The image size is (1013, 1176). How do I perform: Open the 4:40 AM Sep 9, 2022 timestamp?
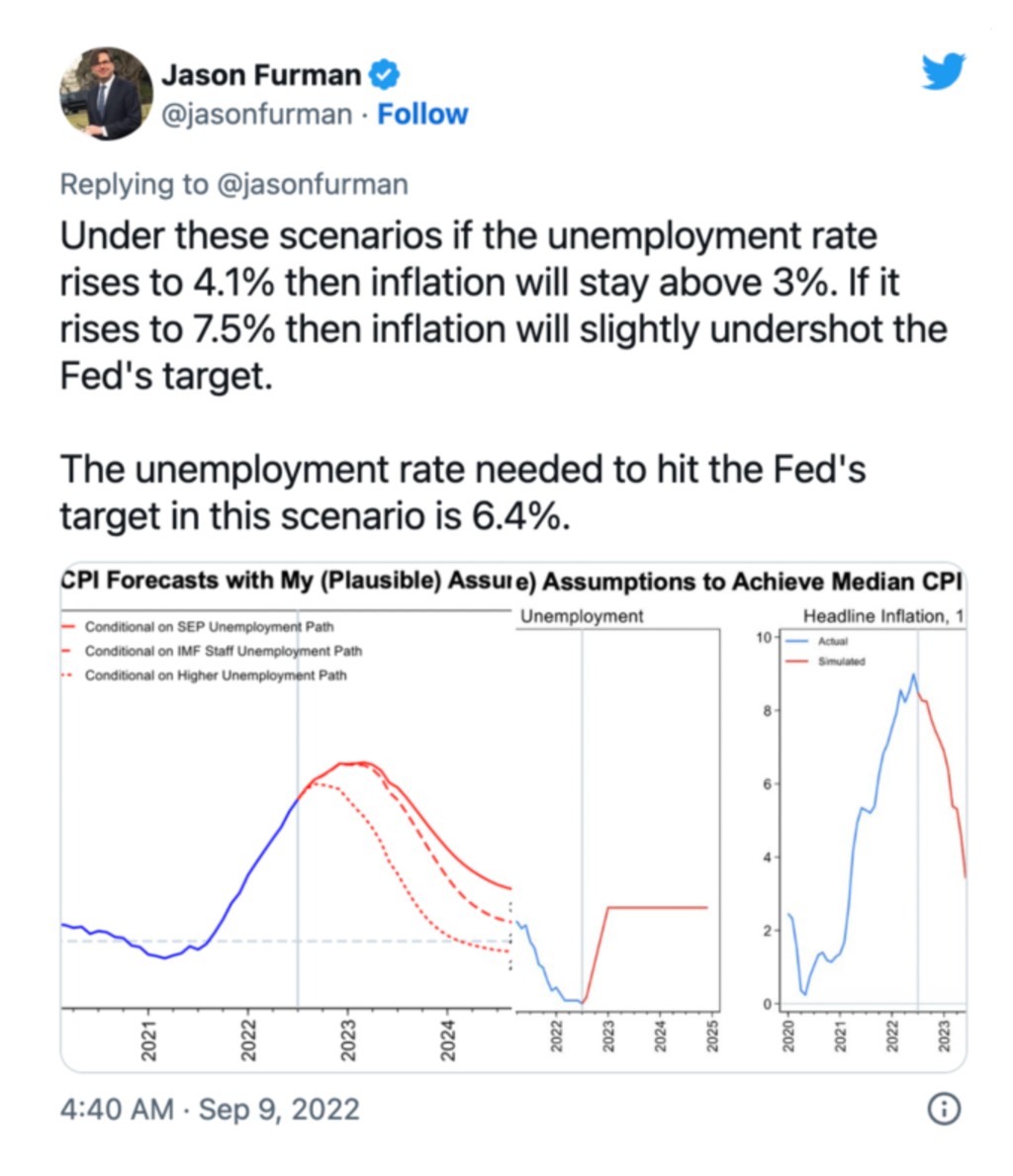tap(210, 1109)
